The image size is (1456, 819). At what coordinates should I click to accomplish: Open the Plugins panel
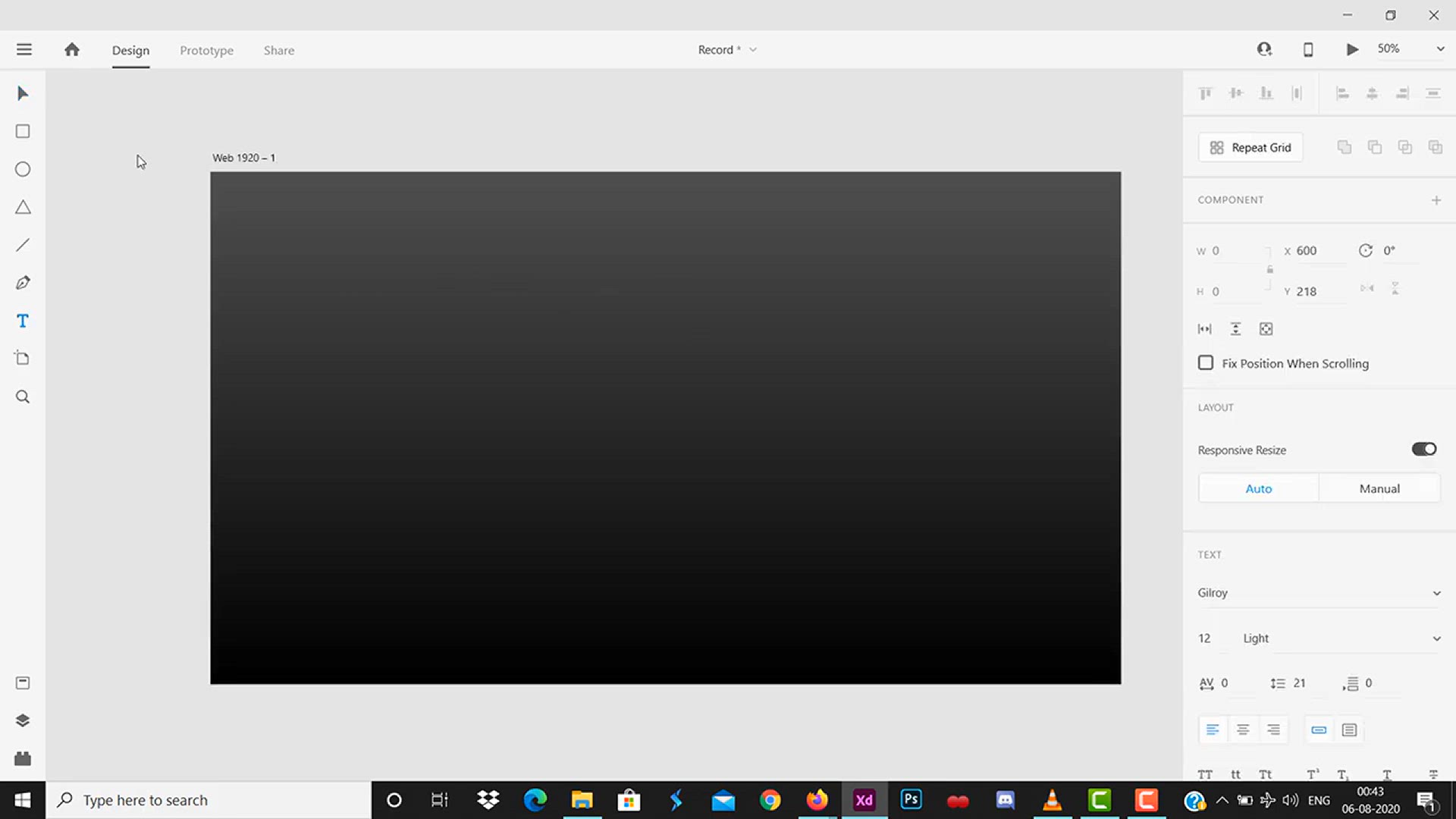[22, 758]
